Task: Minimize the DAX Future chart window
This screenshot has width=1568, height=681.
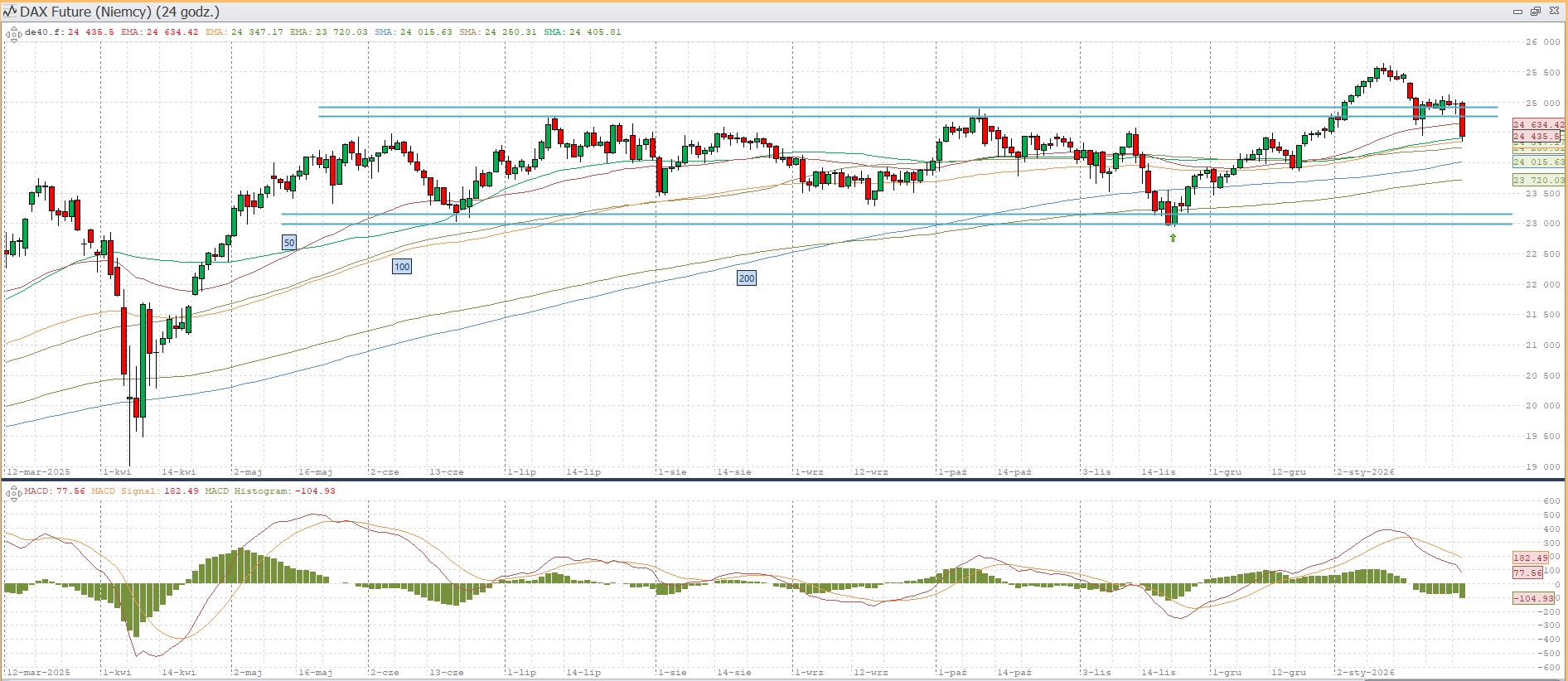Action: click(x=1517, y=11)
